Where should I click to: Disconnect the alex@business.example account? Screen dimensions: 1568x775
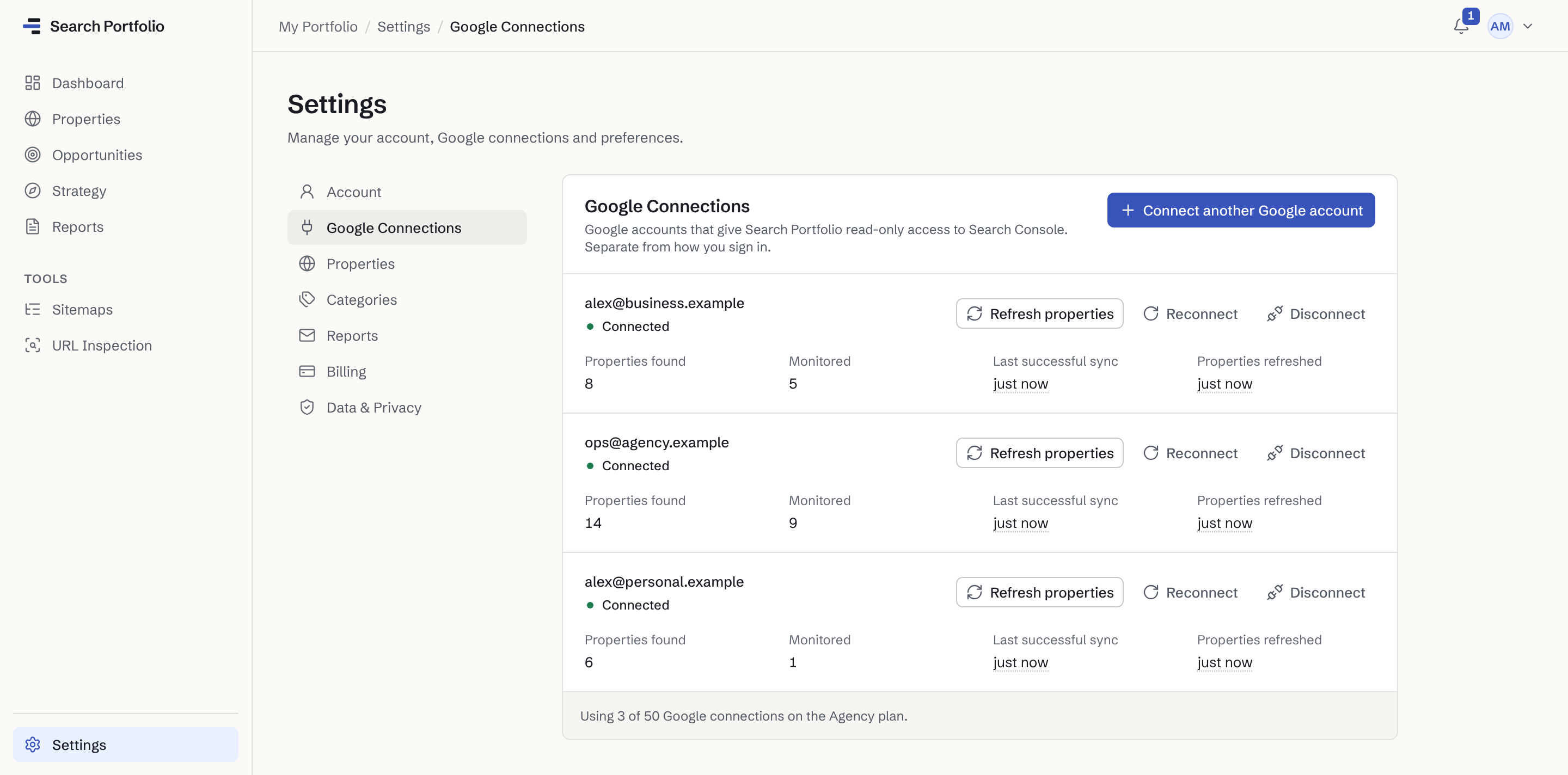(x=1316, y=313)
